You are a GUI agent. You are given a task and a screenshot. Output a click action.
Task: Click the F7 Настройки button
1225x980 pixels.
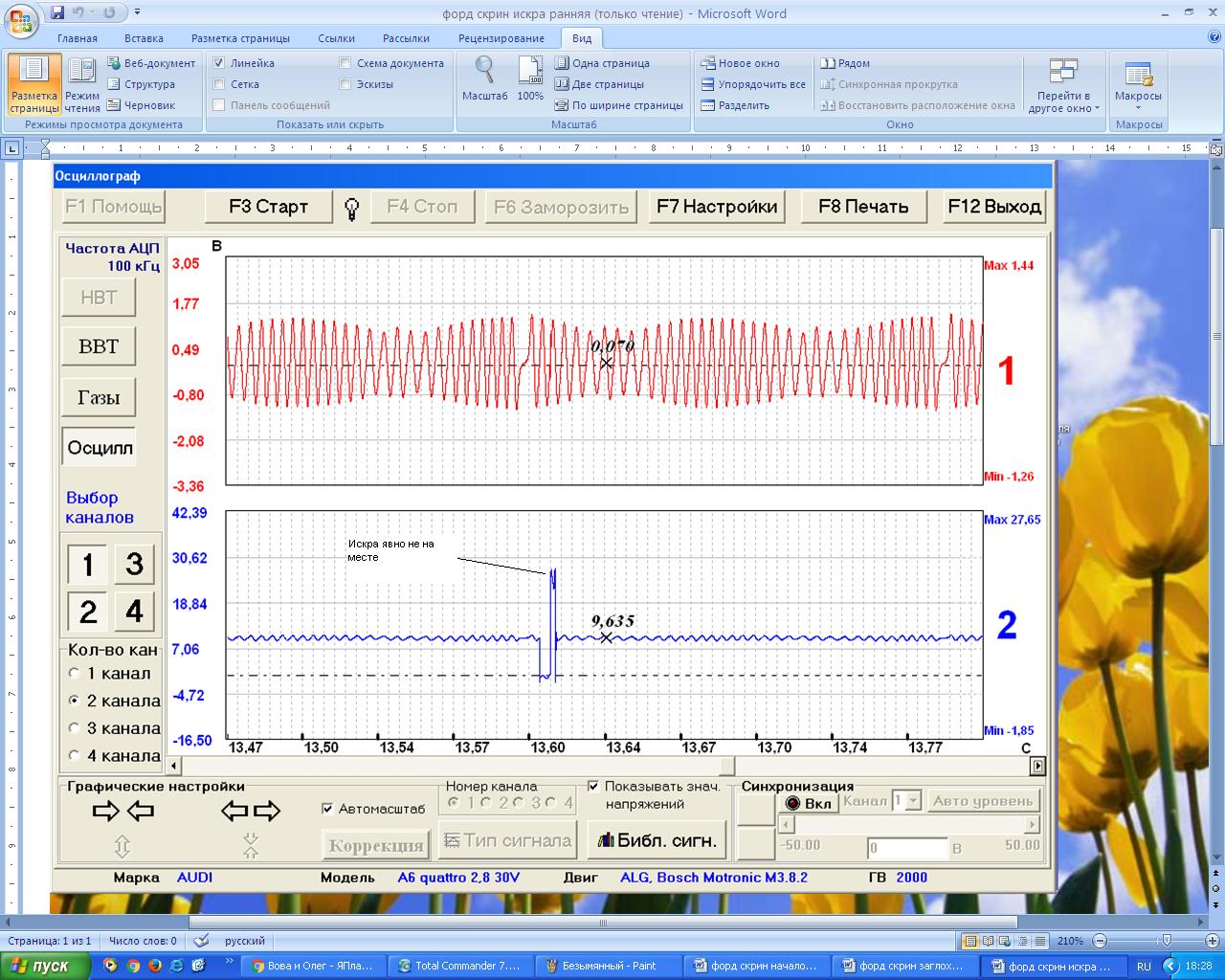[x=717, y=206]
